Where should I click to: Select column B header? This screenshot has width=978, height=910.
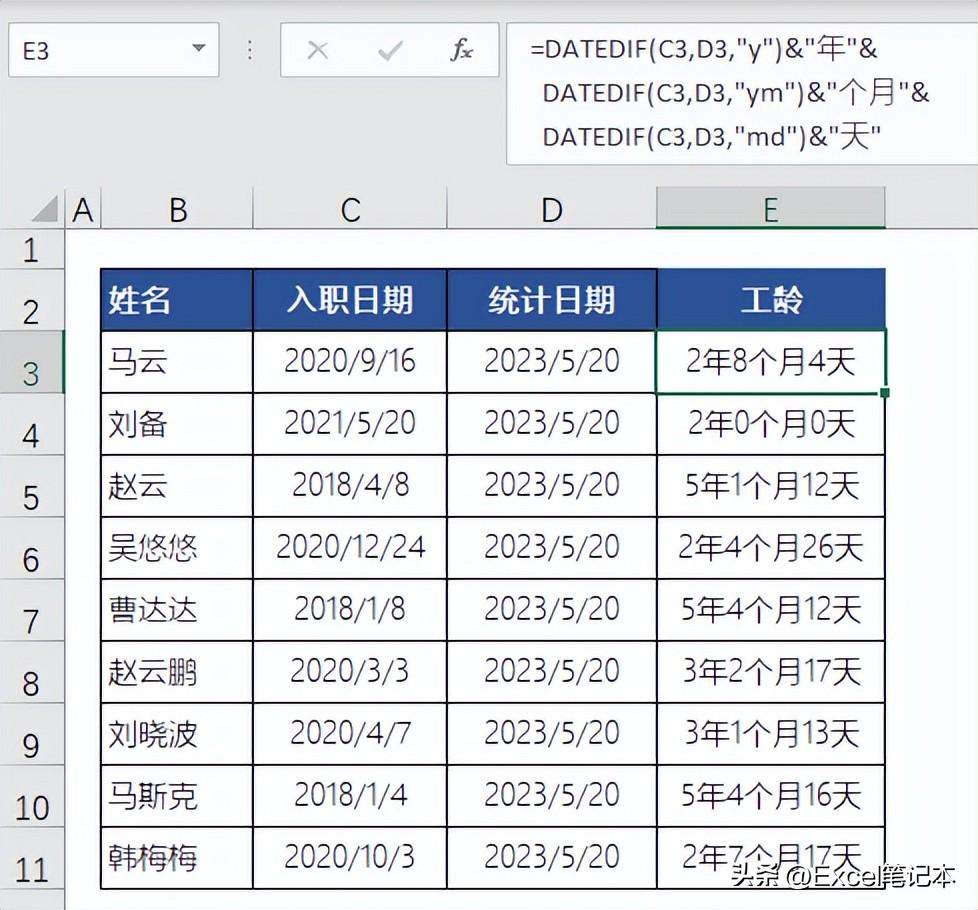(177, 209)
